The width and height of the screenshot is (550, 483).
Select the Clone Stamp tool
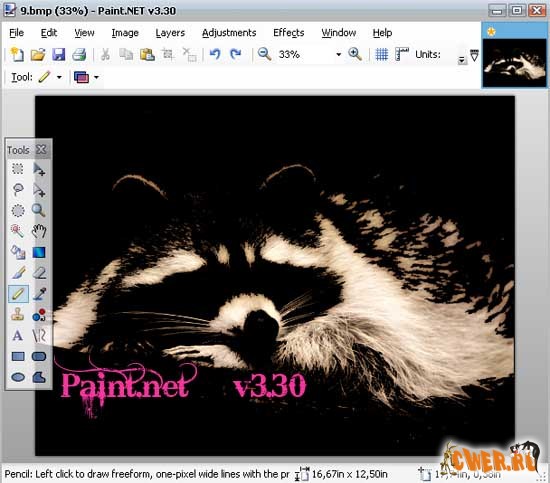pos(18,315)
